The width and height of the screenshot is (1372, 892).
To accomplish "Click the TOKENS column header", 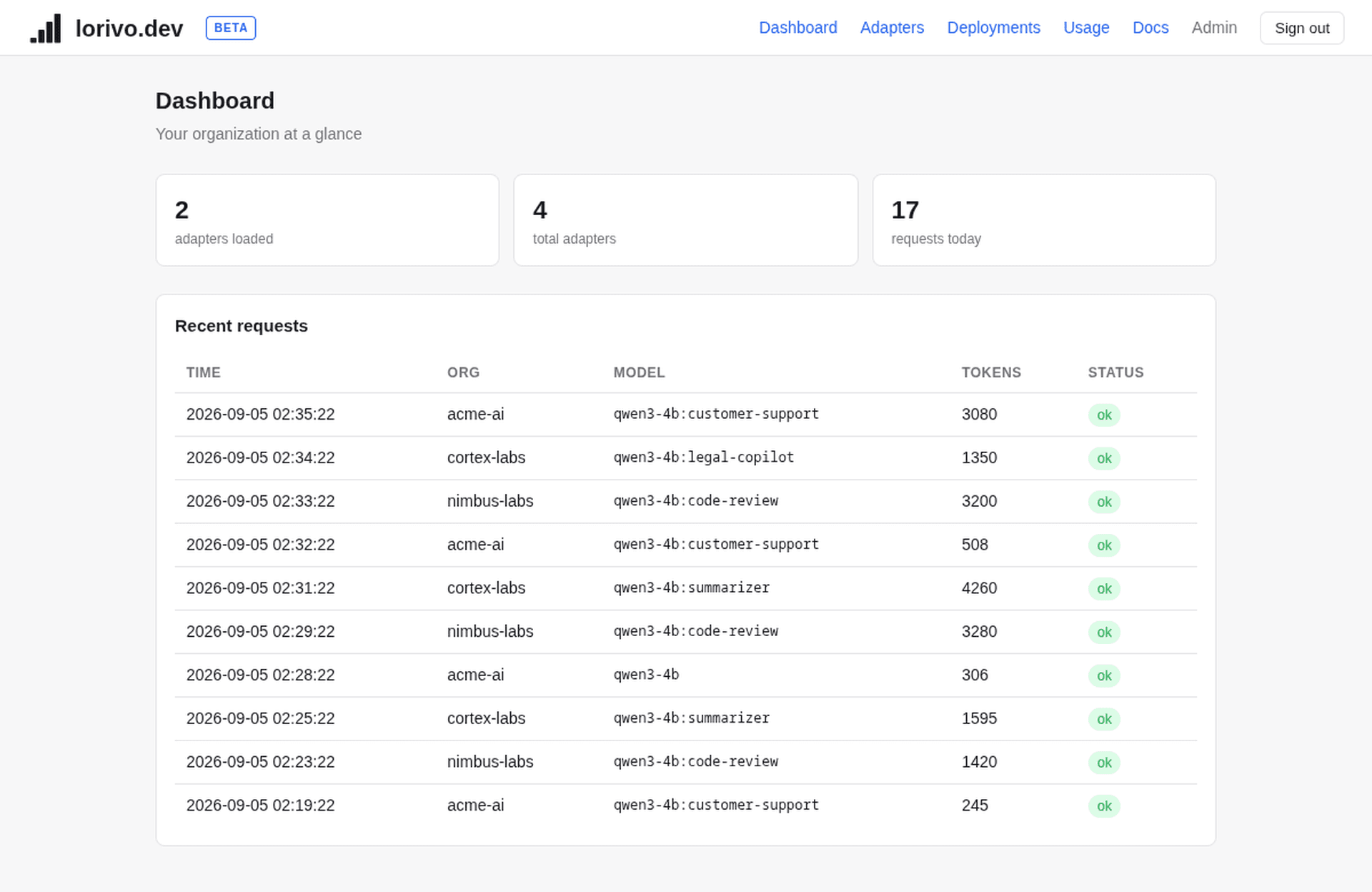I will [x=991, y=372].
